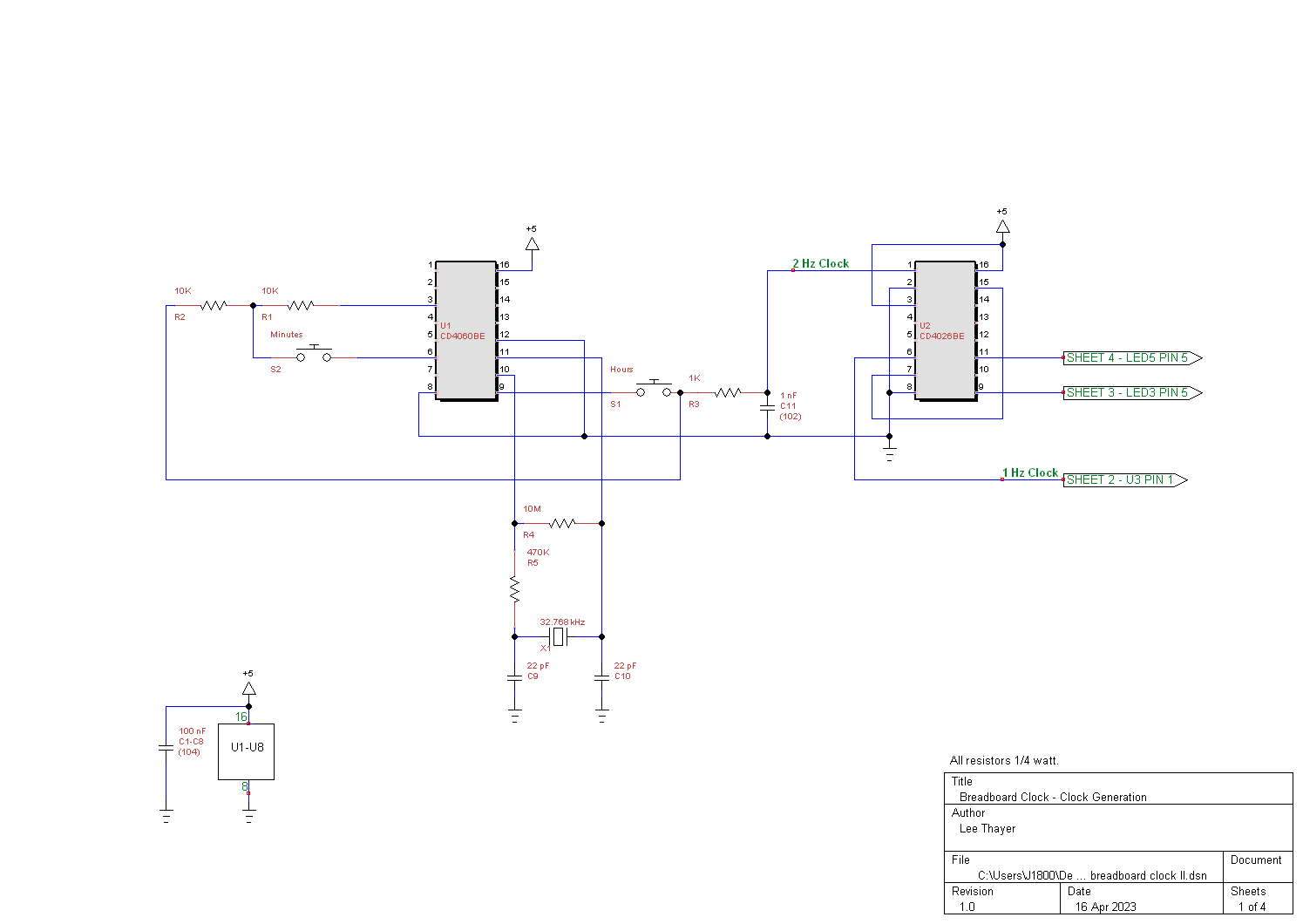
Task: Select the C11 1 nF capacitor
Action: pyautogui.click(x=767, y=408)
